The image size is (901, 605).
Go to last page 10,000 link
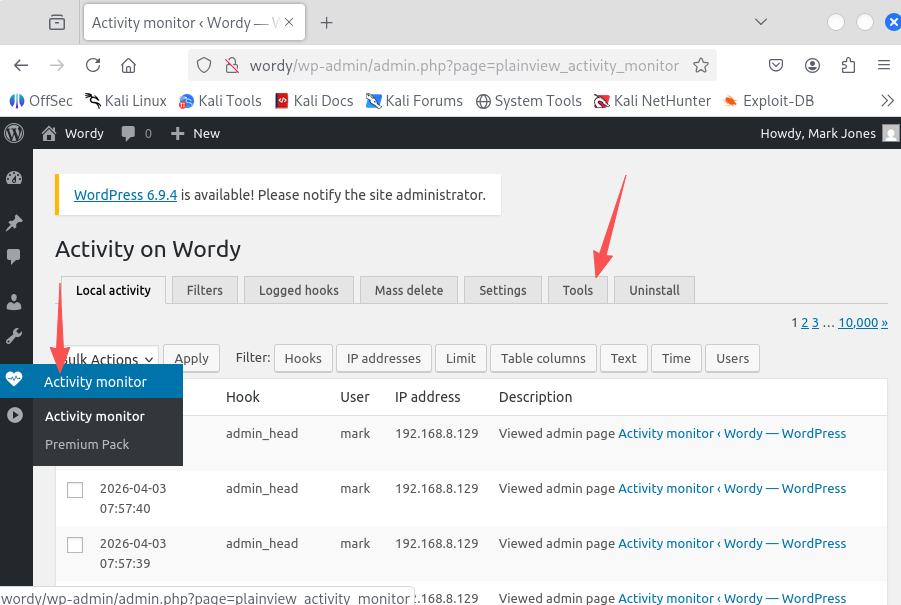(x=858, y=322)
